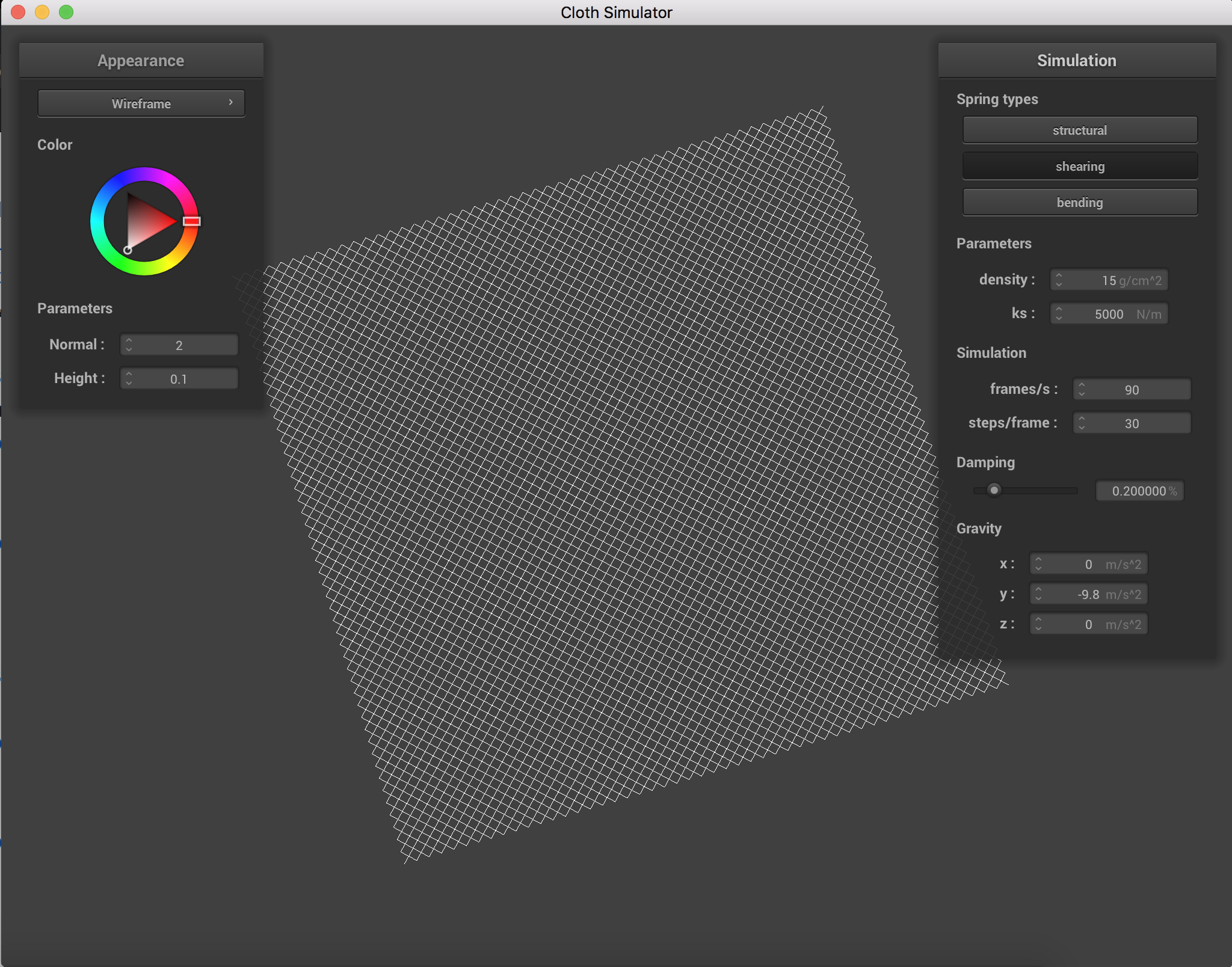Click the Damping slider handle

tap(994, 490)
